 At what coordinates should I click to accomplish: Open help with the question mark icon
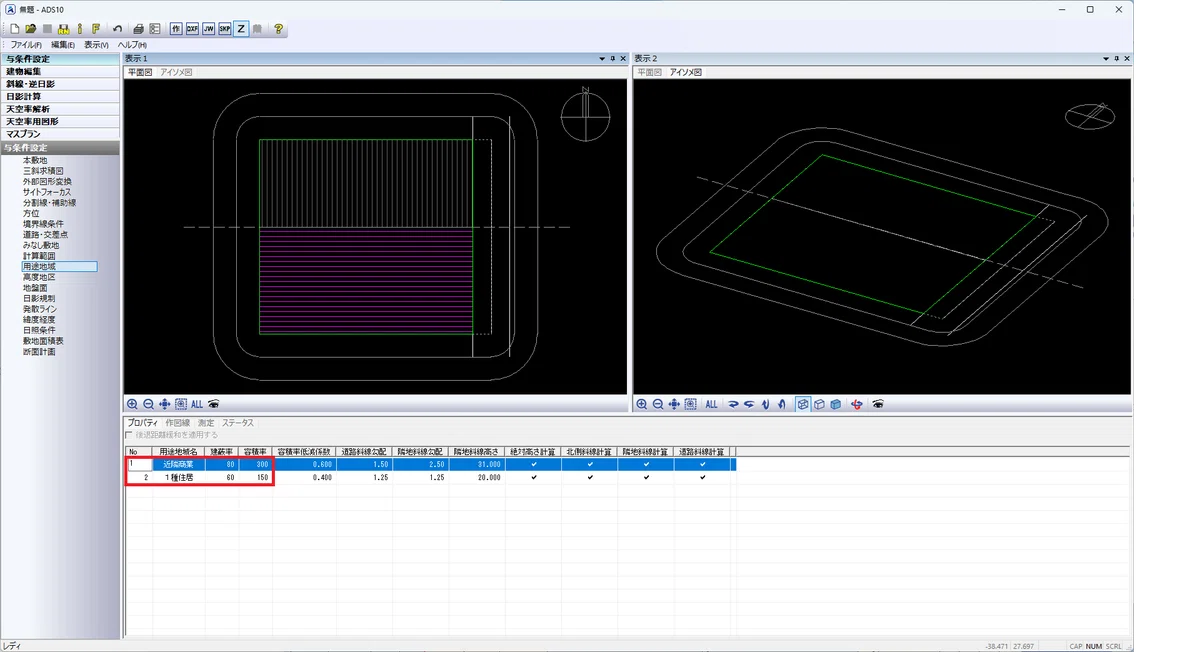tap(279, 29)
